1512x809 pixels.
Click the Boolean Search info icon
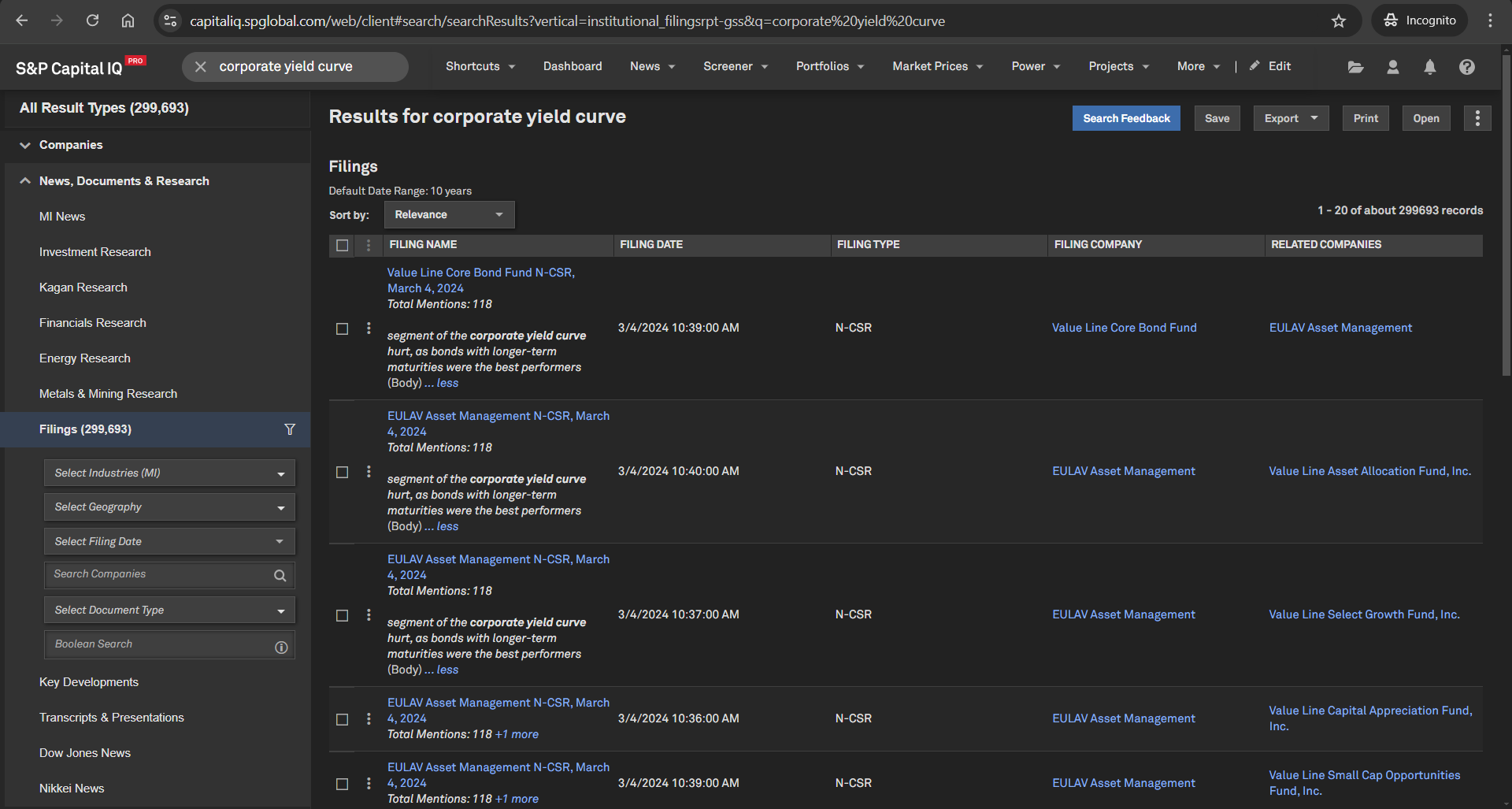tap(281, 648)
